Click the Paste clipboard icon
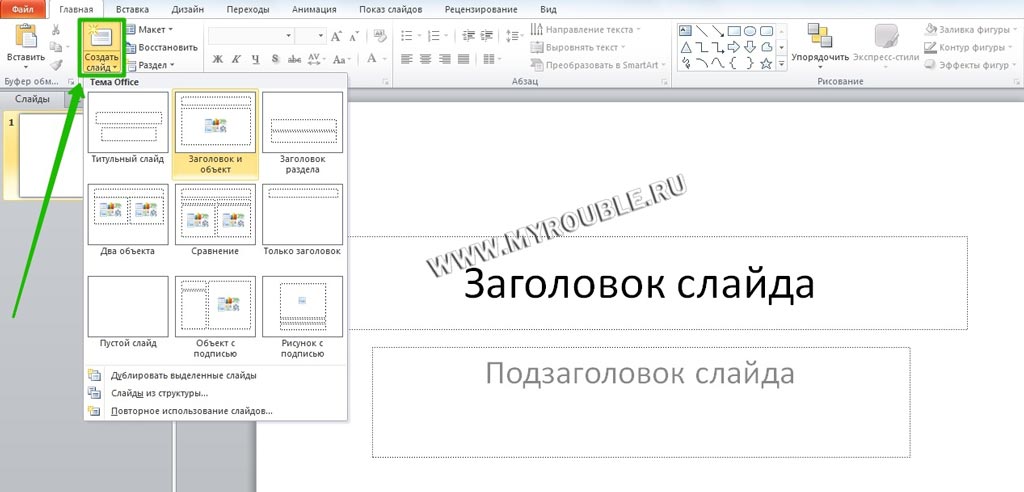Screen dimensions: 1024x492 (x=26, y=38)
